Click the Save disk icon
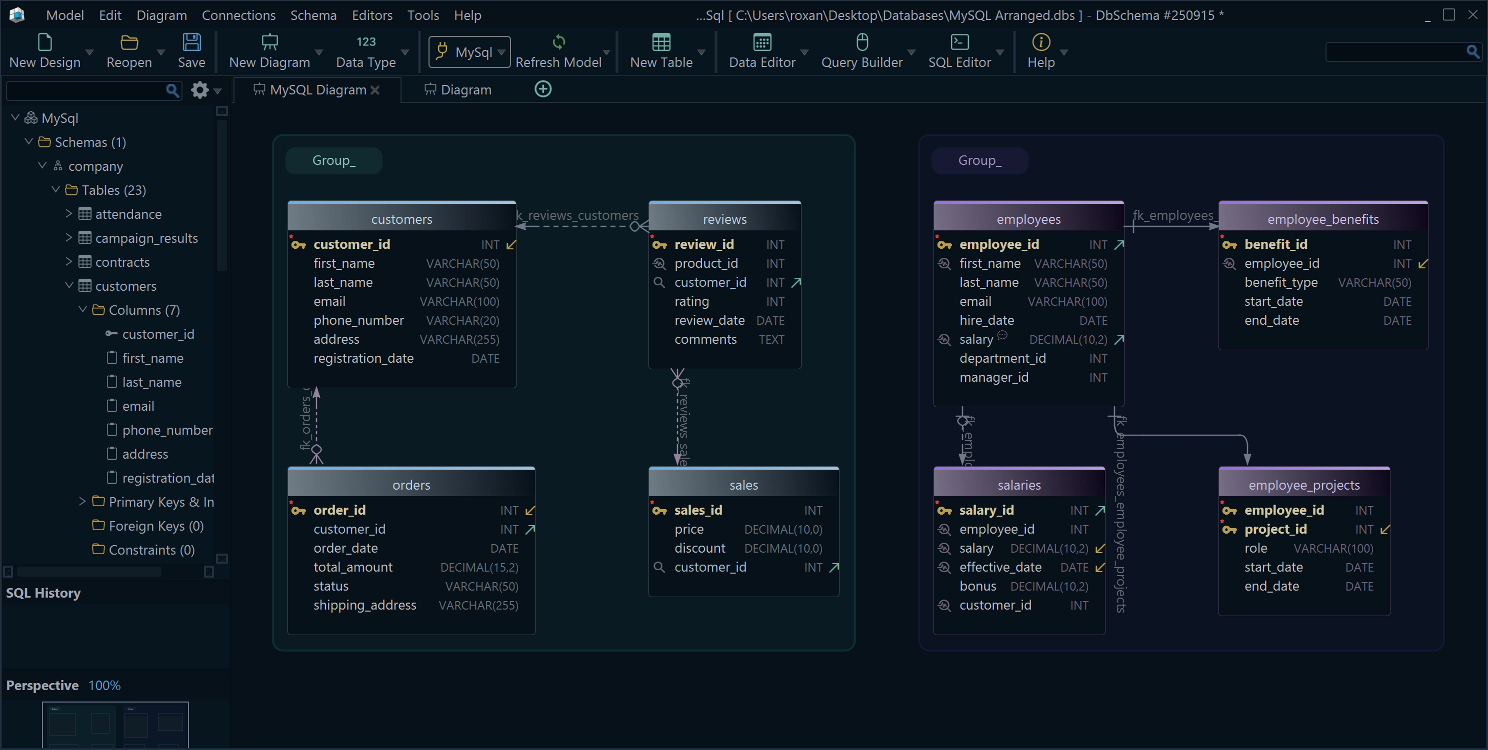The width and height of the screenshot is (1488, 750). (191, 43)
